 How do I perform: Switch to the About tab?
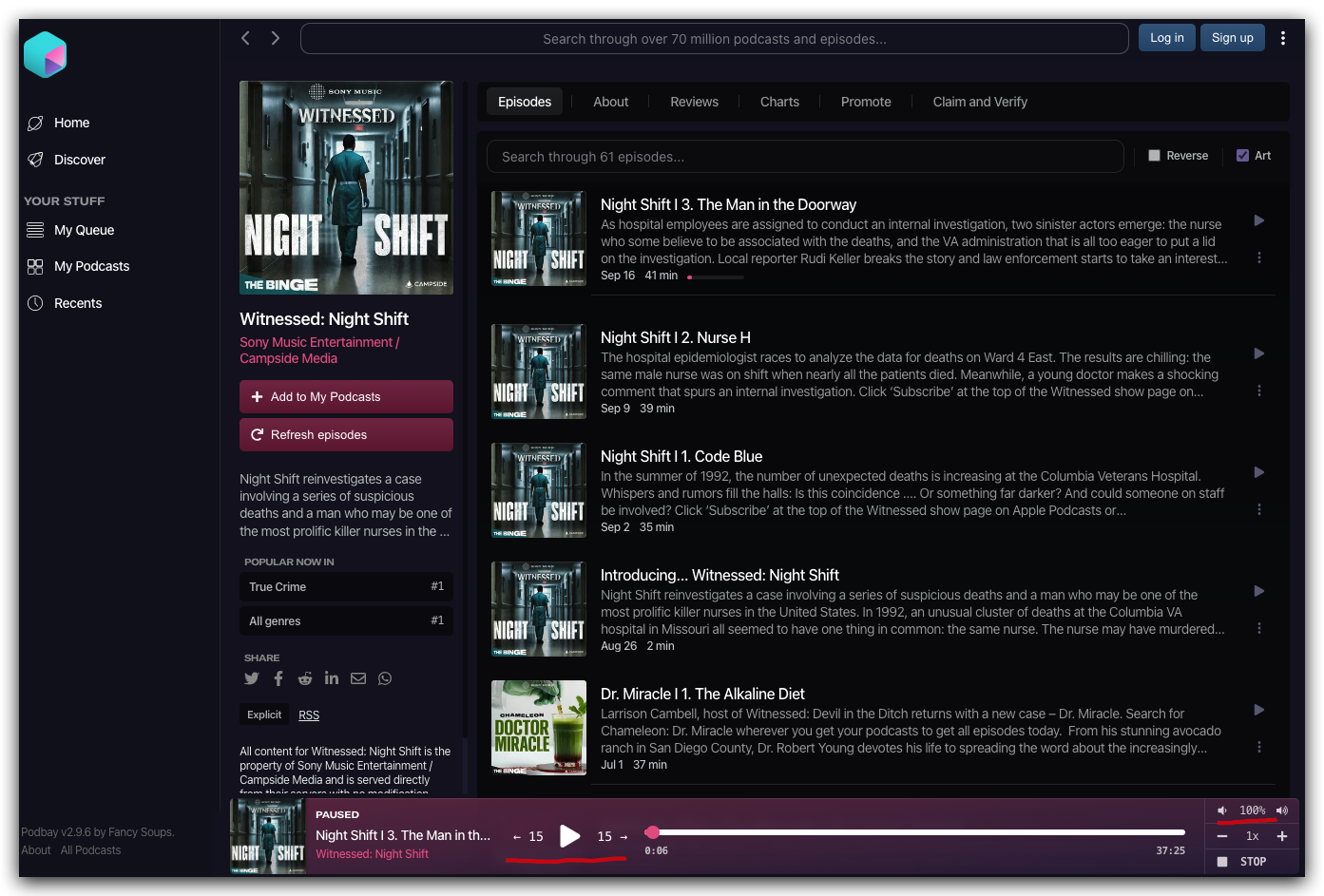tap(611, 102)
